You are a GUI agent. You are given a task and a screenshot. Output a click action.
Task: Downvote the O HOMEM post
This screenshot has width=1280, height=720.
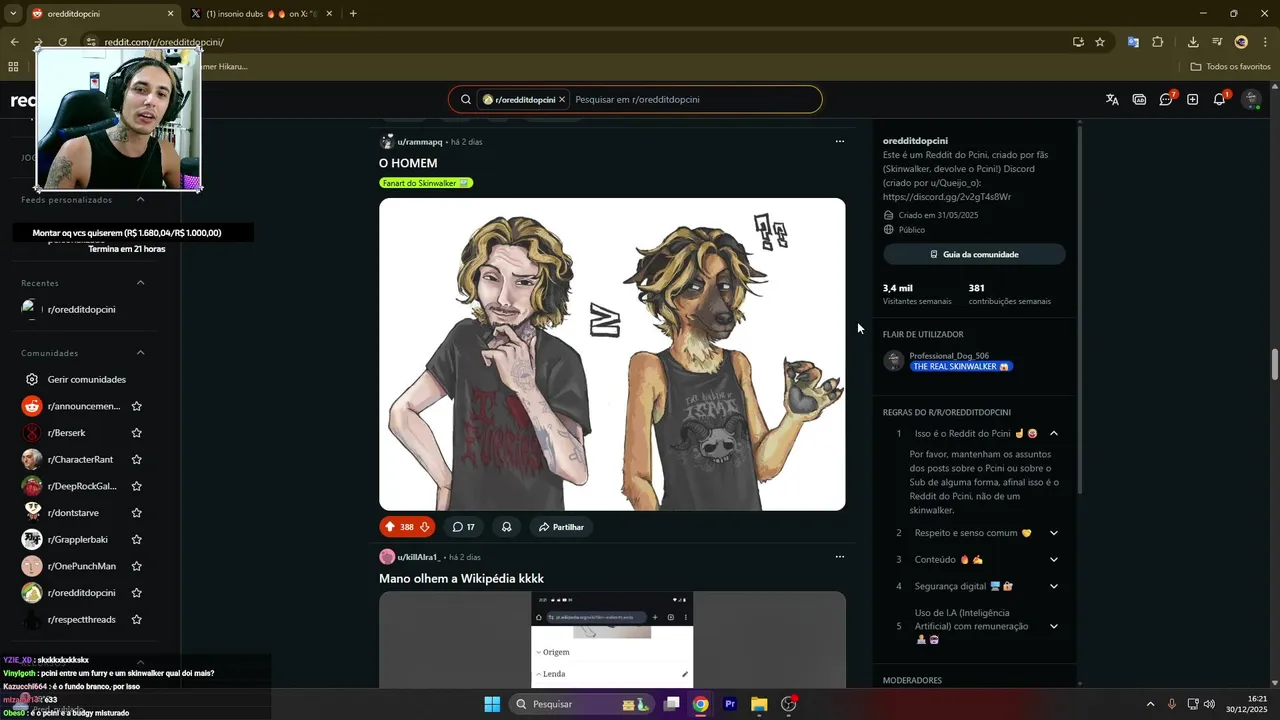tap(424, 527)
